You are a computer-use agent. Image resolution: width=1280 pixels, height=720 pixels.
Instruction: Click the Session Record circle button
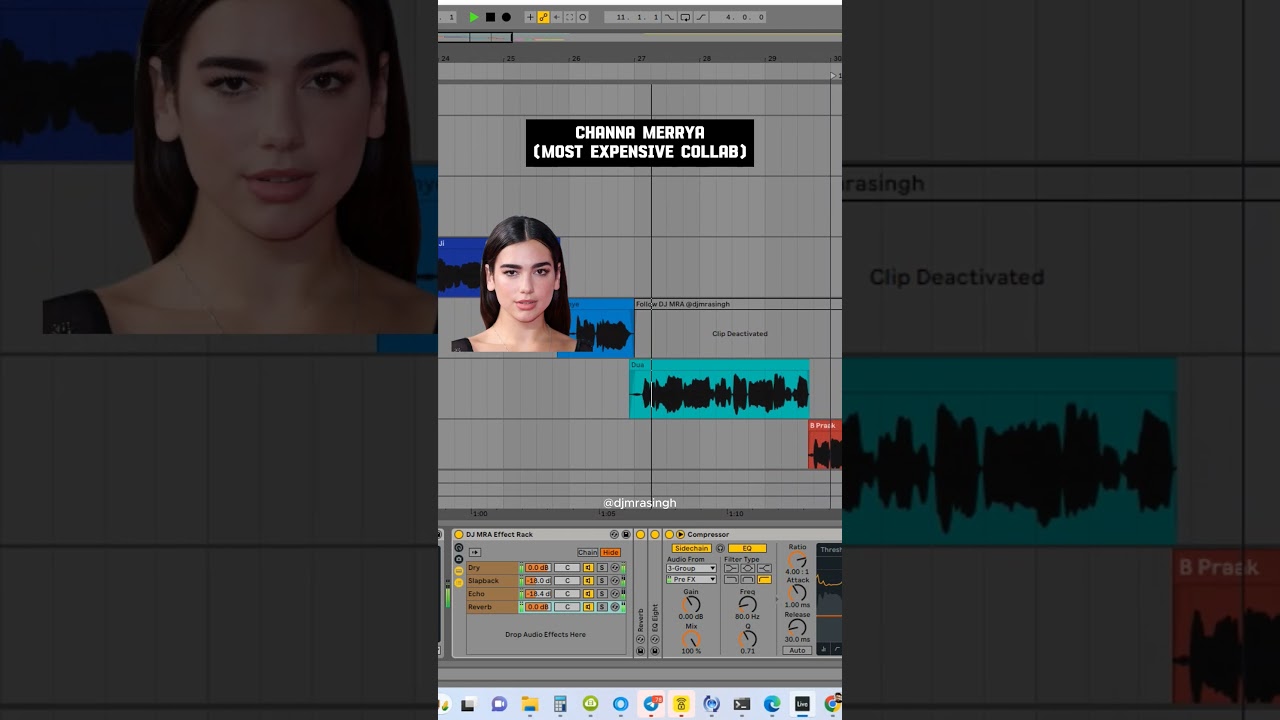click(x=583, y=17)
